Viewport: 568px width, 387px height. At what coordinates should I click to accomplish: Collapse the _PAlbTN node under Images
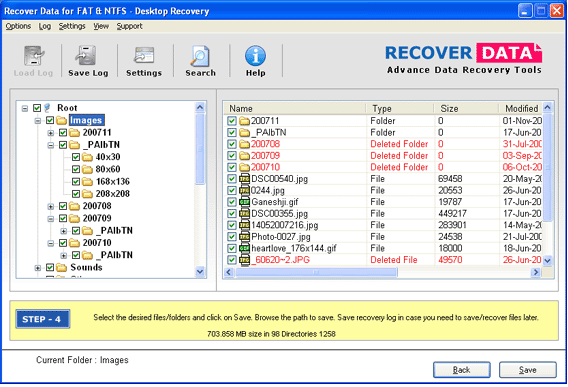[x=51, y=145]
